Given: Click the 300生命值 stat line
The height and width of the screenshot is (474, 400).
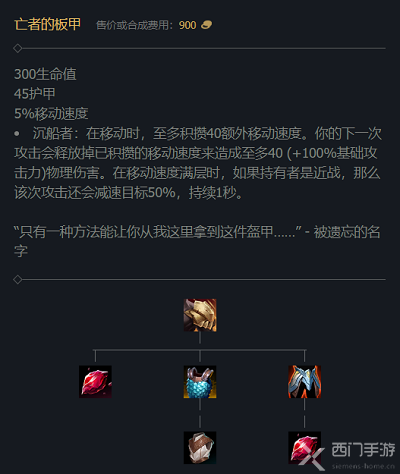Looking at the screenshot, I should coord(45,74).
